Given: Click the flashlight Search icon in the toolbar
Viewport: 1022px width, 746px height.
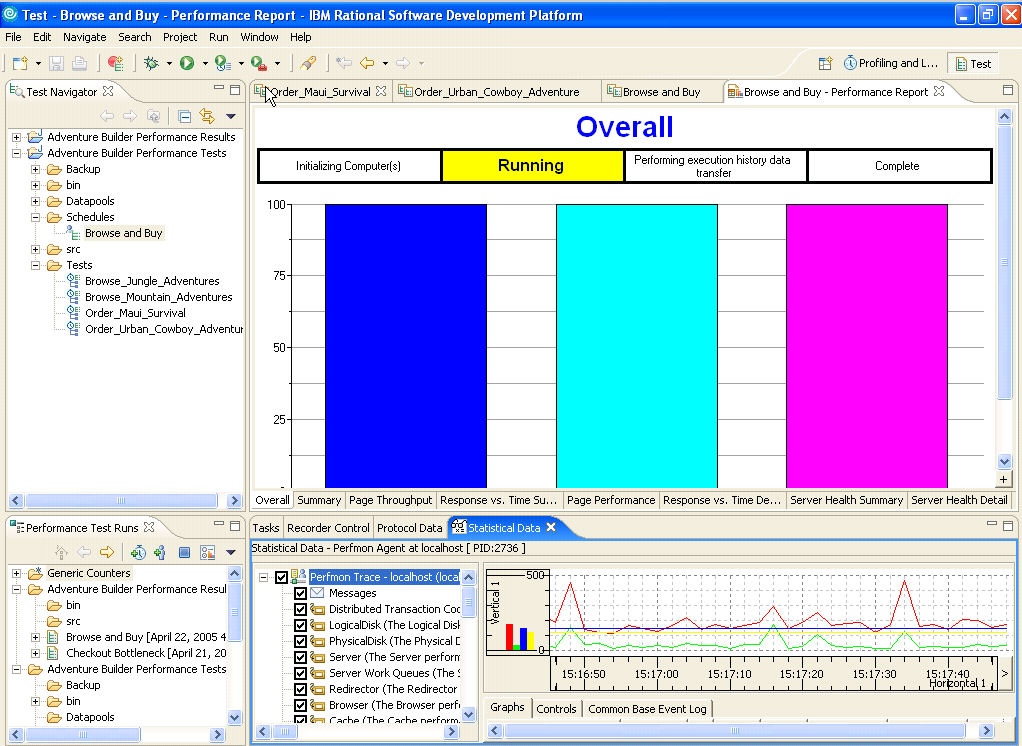Looking at the screenshot, I should [308, 63].
